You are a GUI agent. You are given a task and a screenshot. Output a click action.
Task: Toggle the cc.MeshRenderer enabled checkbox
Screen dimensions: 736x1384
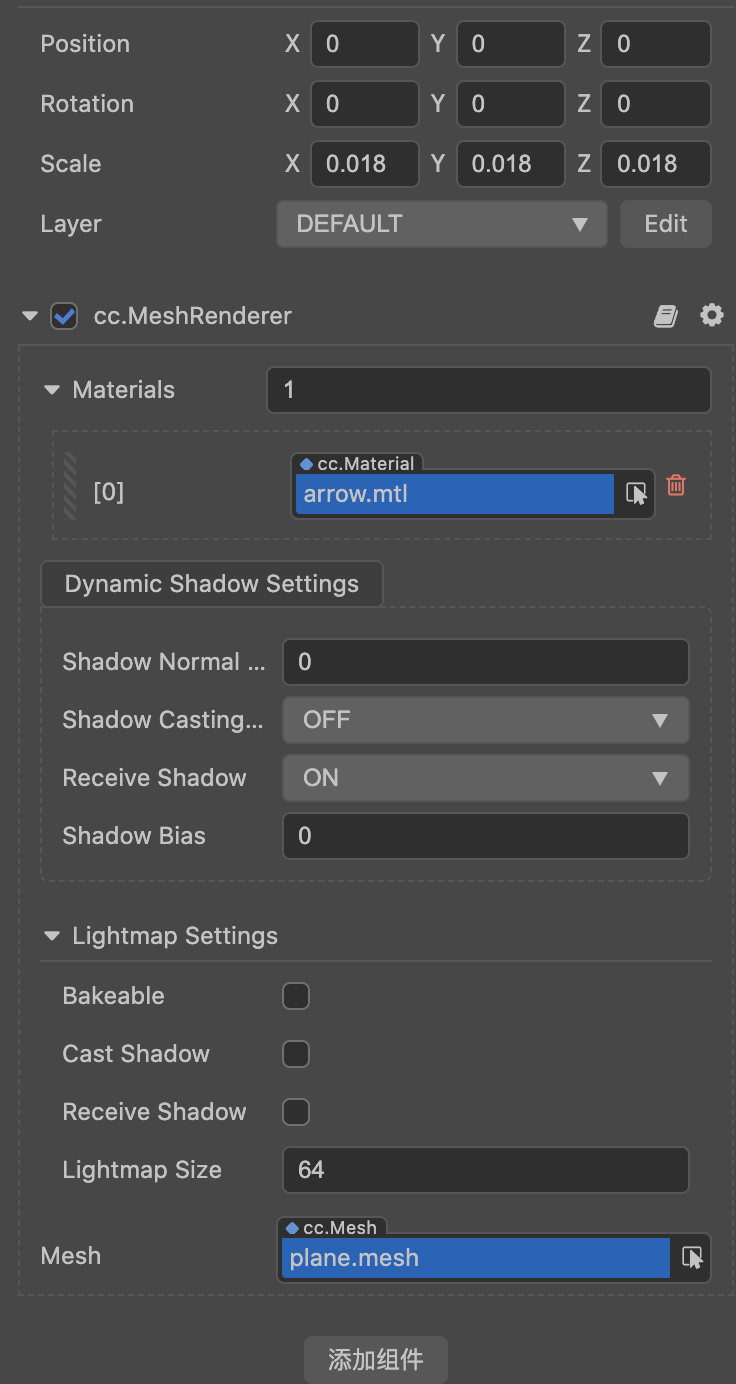pyautogui.click(x=65, y=316)
